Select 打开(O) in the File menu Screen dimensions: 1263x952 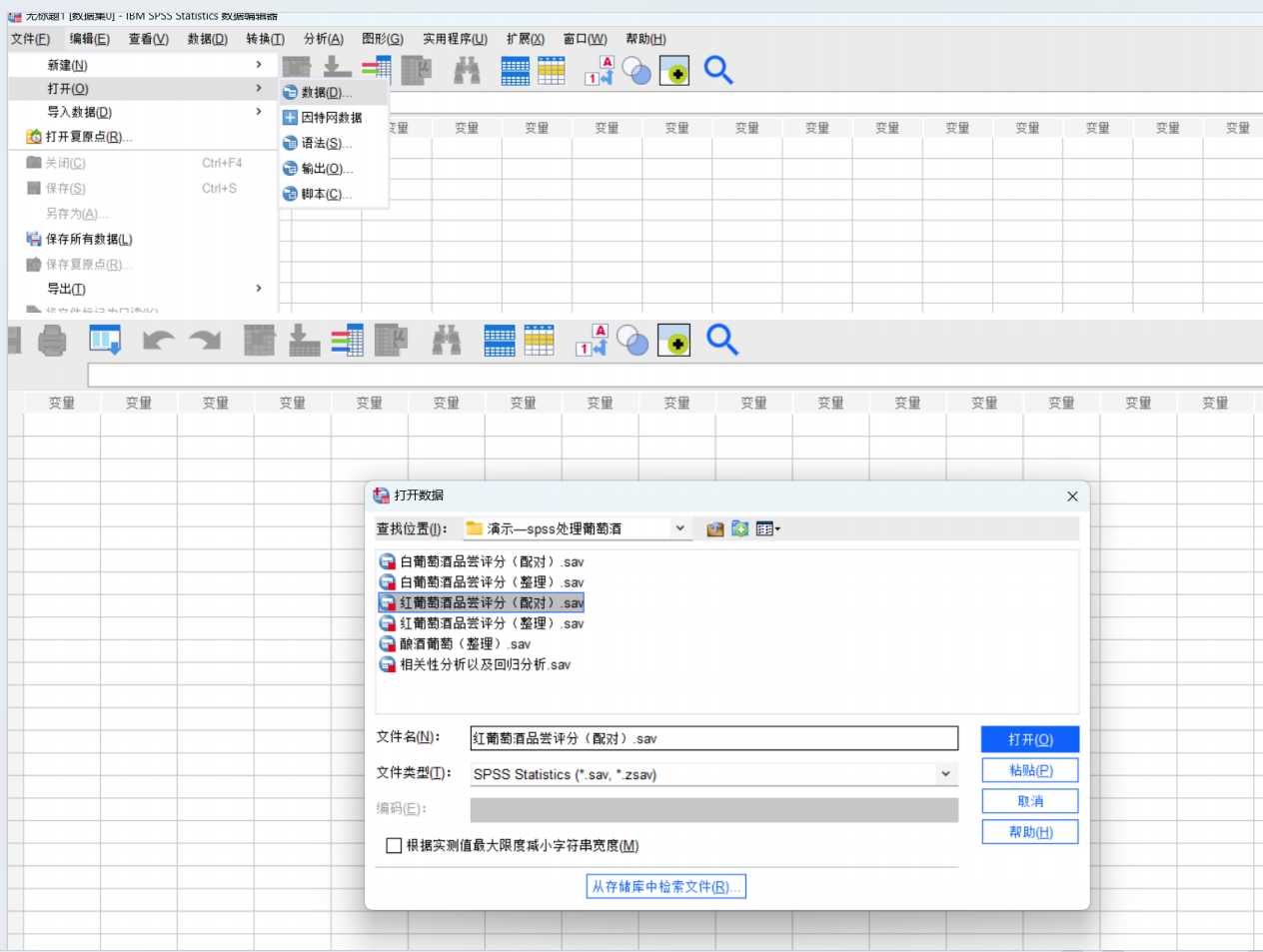(143, 89)
